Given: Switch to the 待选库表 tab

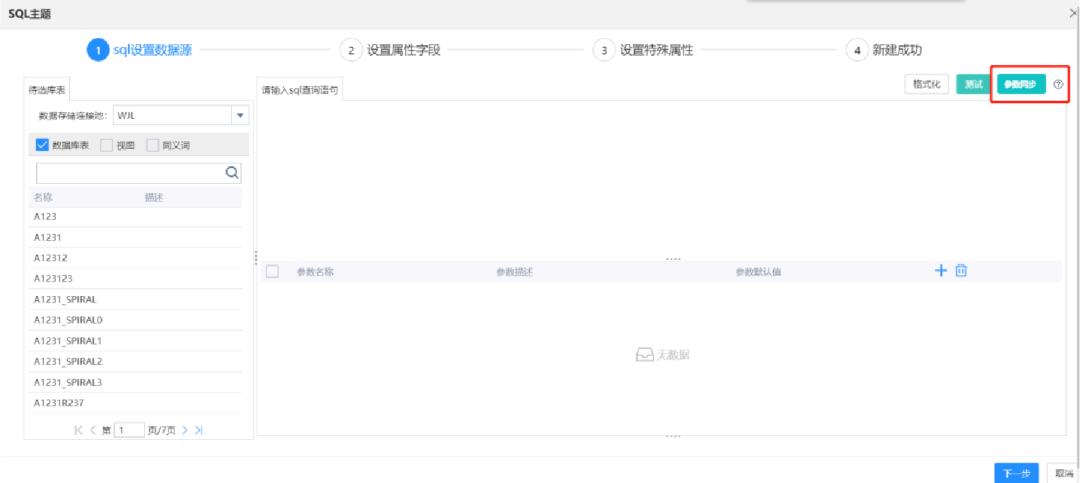Looking at the screenshot, I should pos(47,90).
